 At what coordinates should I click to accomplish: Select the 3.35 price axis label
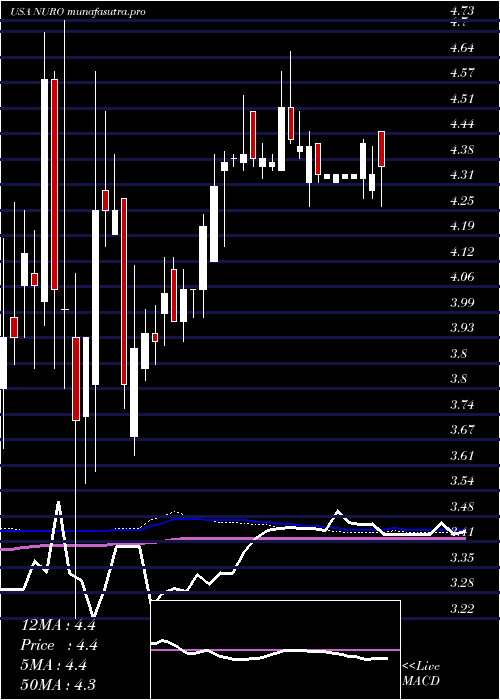point(461,558)
